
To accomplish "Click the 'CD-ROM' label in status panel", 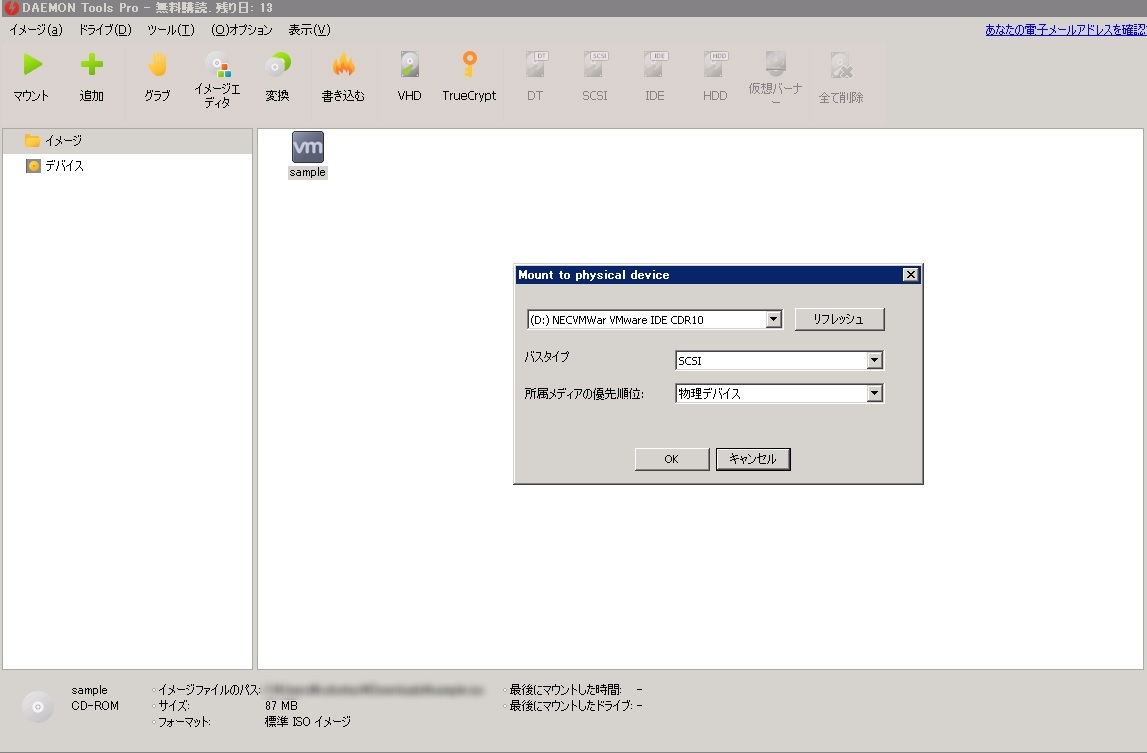I will [x=95, y=706].
